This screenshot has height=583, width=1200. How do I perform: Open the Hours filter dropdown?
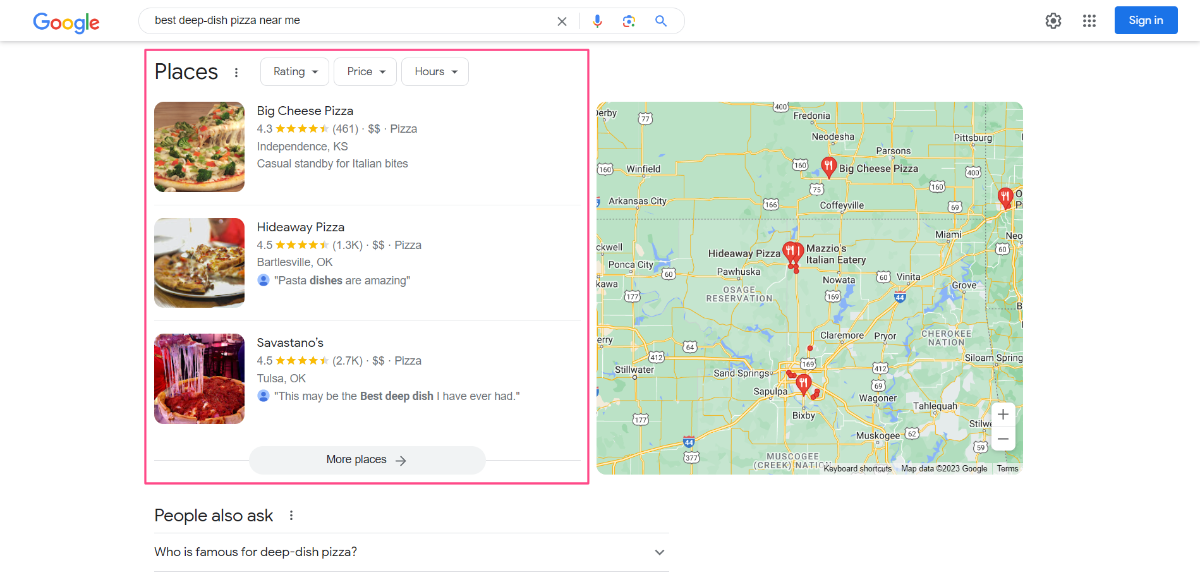[435, 72]
